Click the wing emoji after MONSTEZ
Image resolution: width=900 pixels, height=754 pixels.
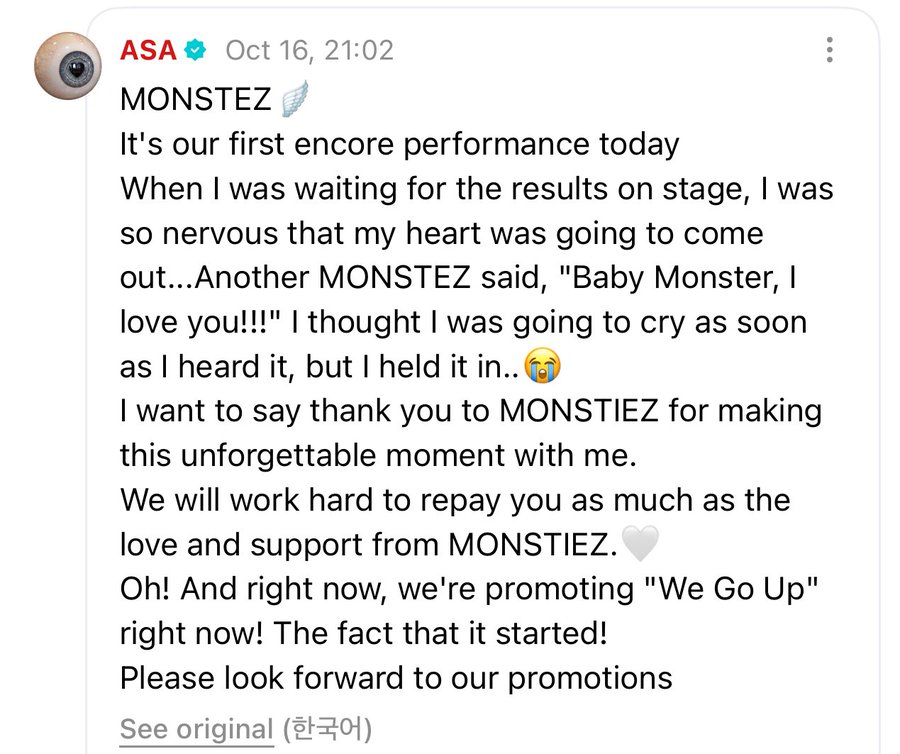pos(295,100)
